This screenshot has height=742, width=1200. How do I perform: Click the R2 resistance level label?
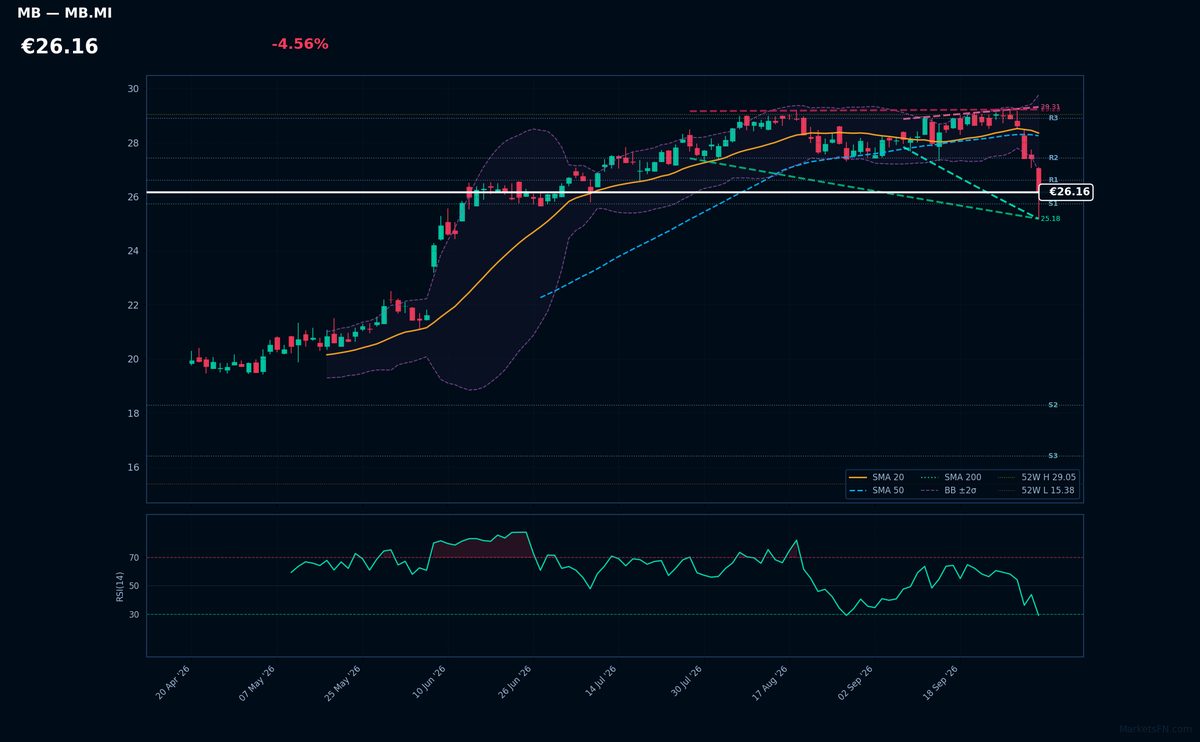(1053, 158)
